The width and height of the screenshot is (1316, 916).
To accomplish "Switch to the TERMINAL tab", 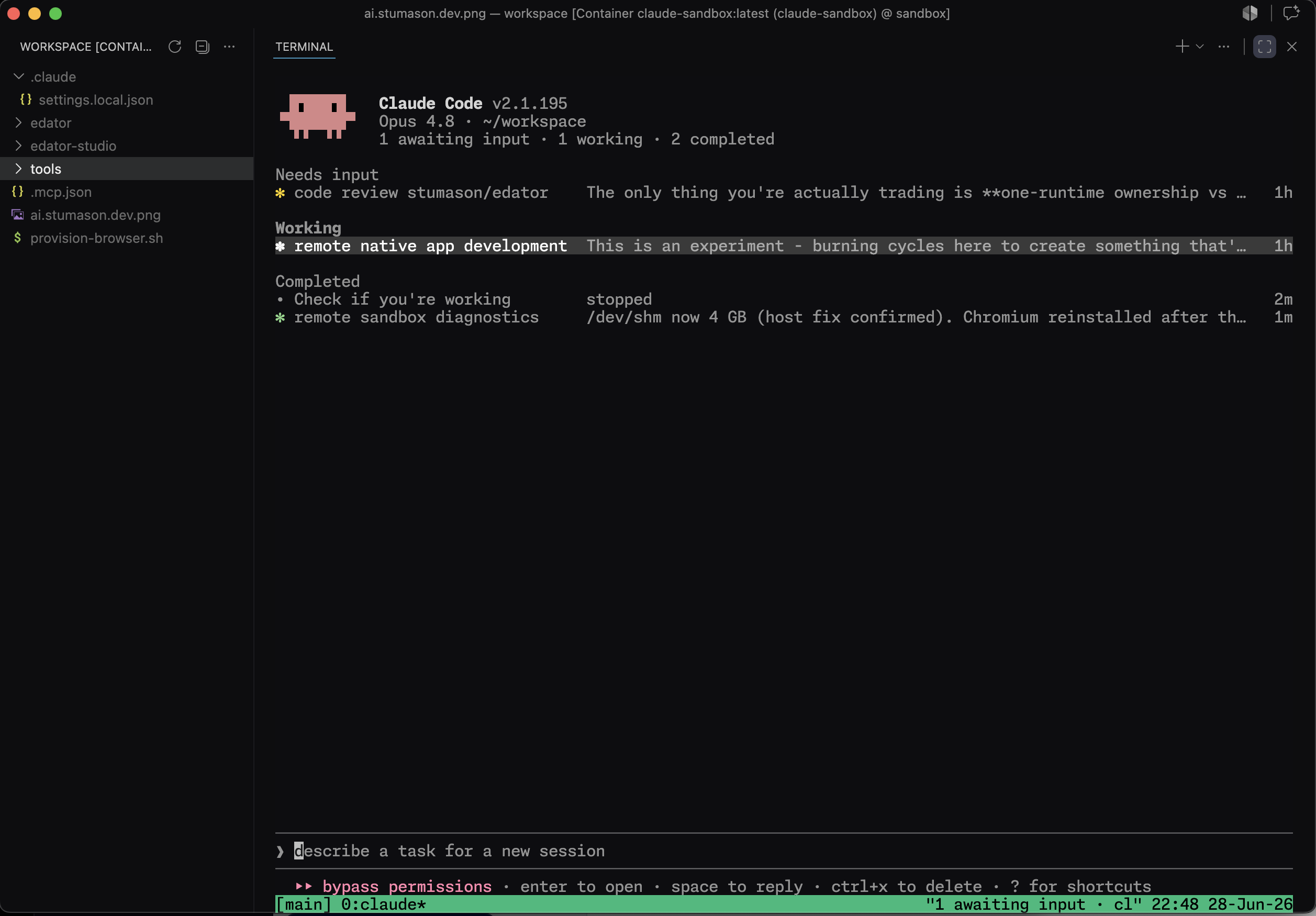I will pyautogui.click(x=304, y=47).
